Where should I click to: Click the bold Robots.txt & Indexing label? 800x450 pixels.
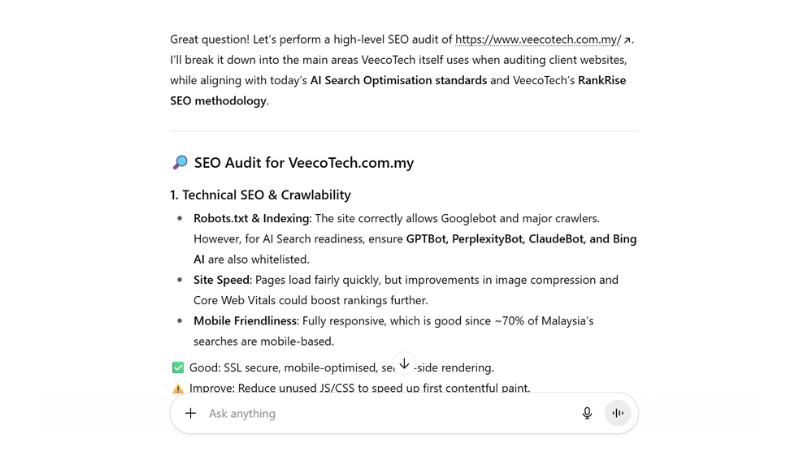coord(251,218)
